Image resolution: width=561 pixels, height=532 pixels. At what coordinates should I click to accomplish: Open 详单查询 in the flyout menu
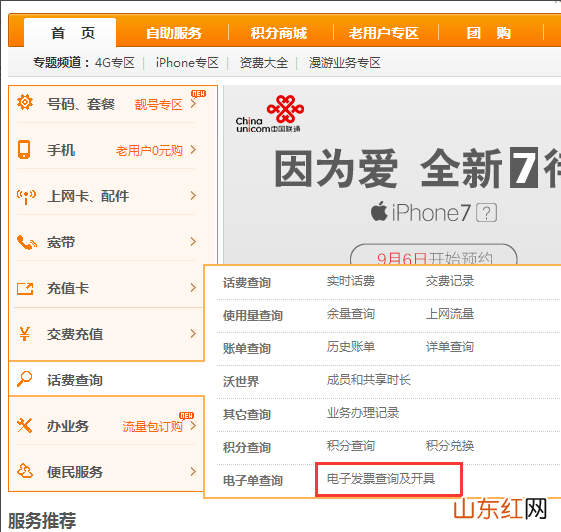coord(450,347)
